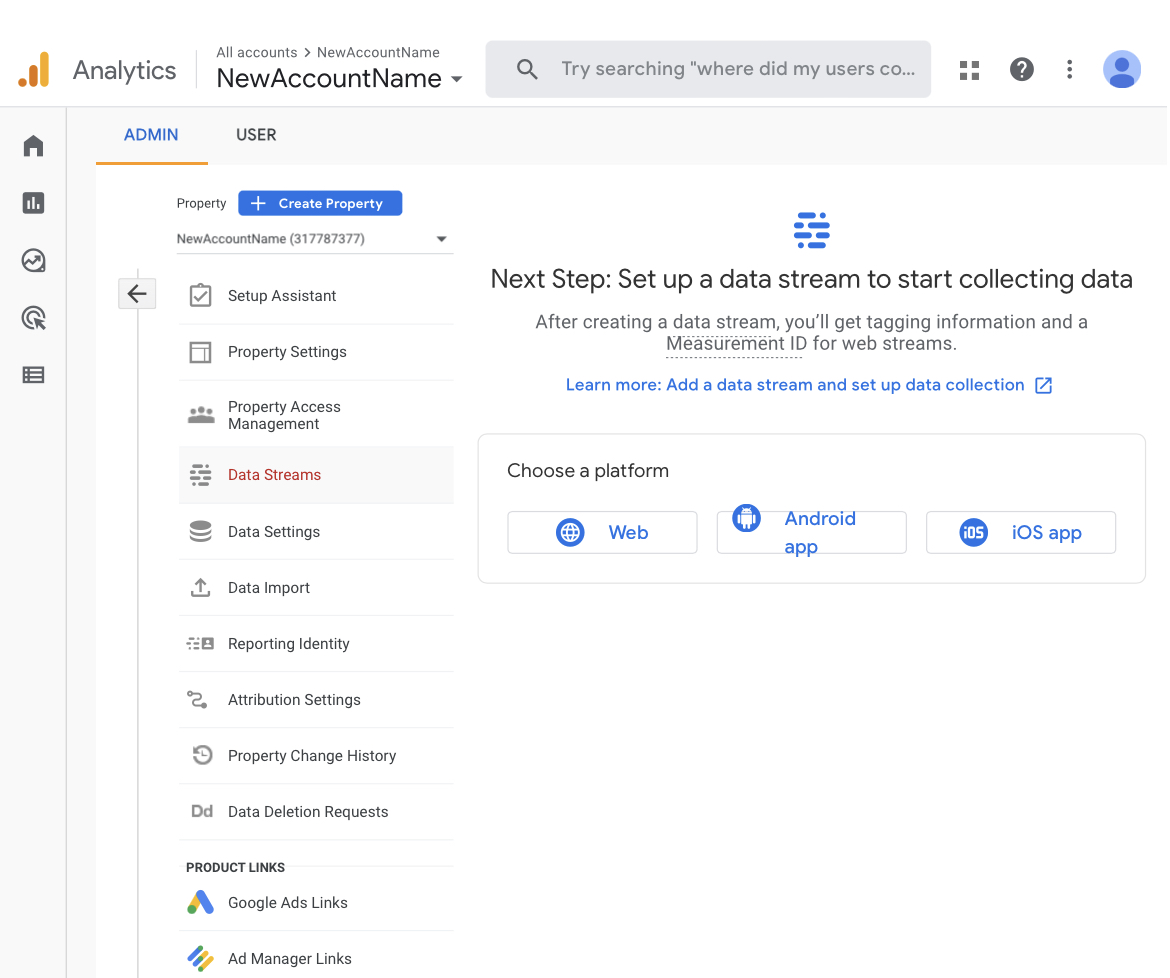The width and height of the screenshot is (1170, 978).
Task: Open the property dropdown NewAccountName (317787377)
Action: click(x=313, y=239)
